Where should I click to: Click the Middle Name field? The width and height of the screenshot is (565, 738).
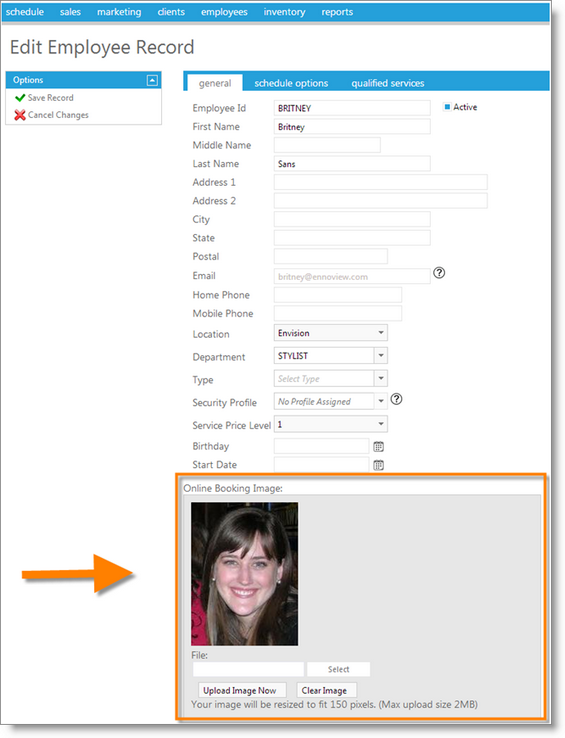(x=327, y=145)
